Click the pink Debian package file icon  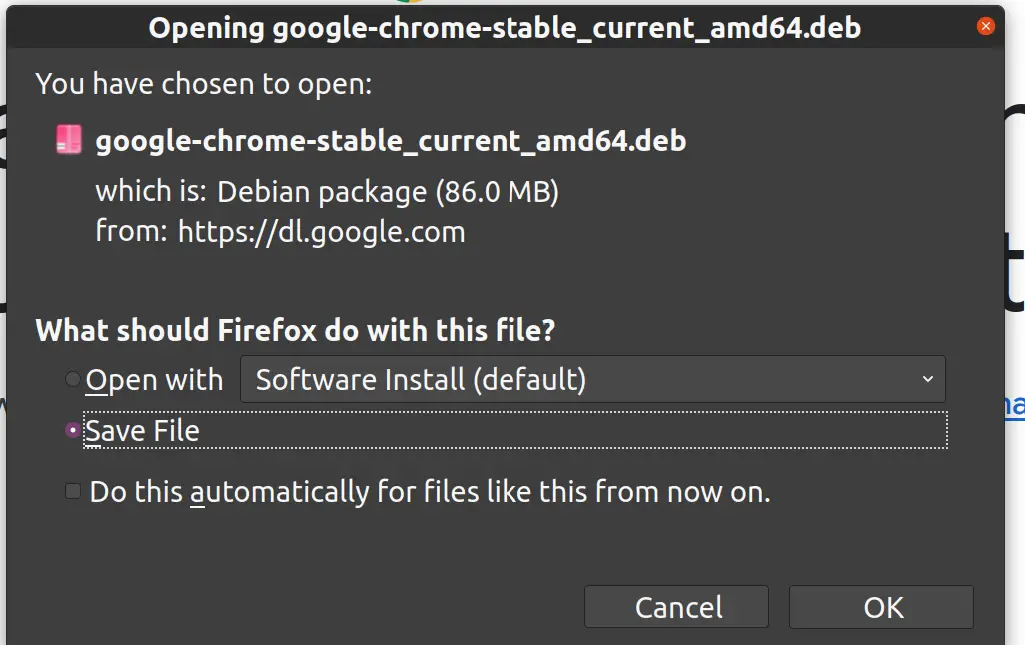pos(69,139)
